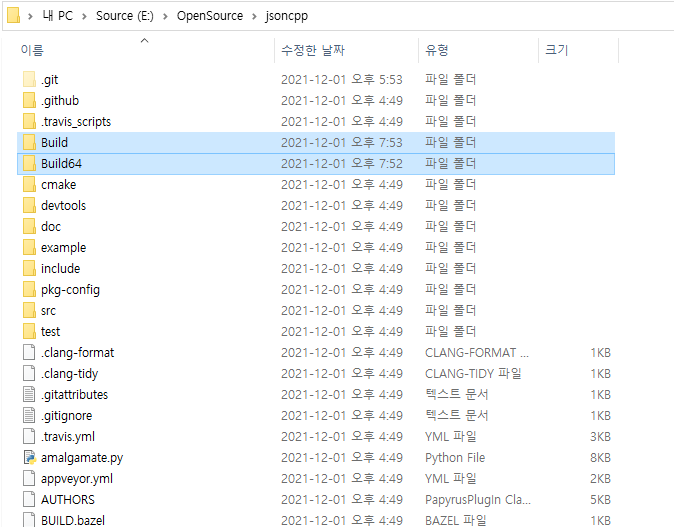Select the .travis_scripts folder name
Viewport: 674px width, 527px height.
(76, 122)
